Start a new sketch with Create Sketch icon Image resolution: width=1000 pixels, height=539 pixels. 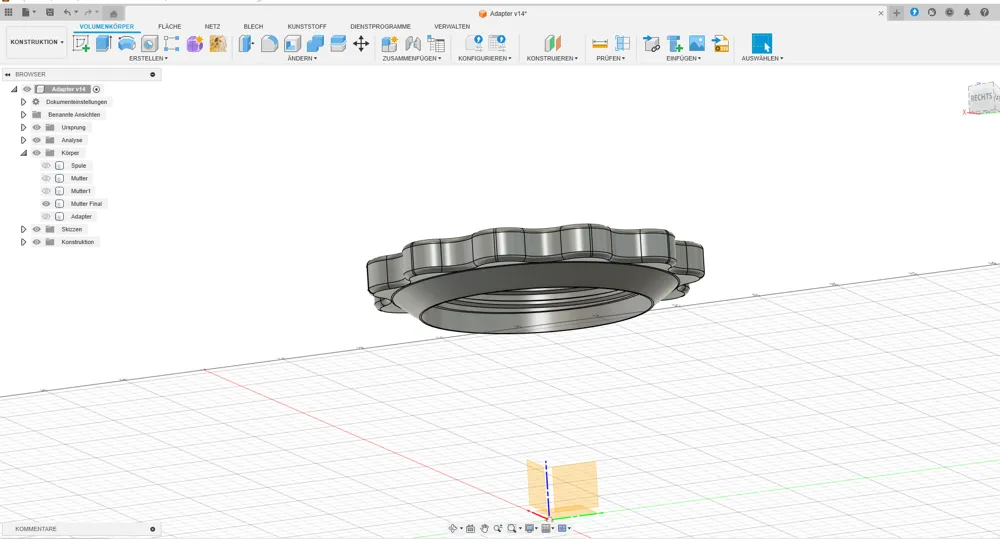[x=81, y=43]
